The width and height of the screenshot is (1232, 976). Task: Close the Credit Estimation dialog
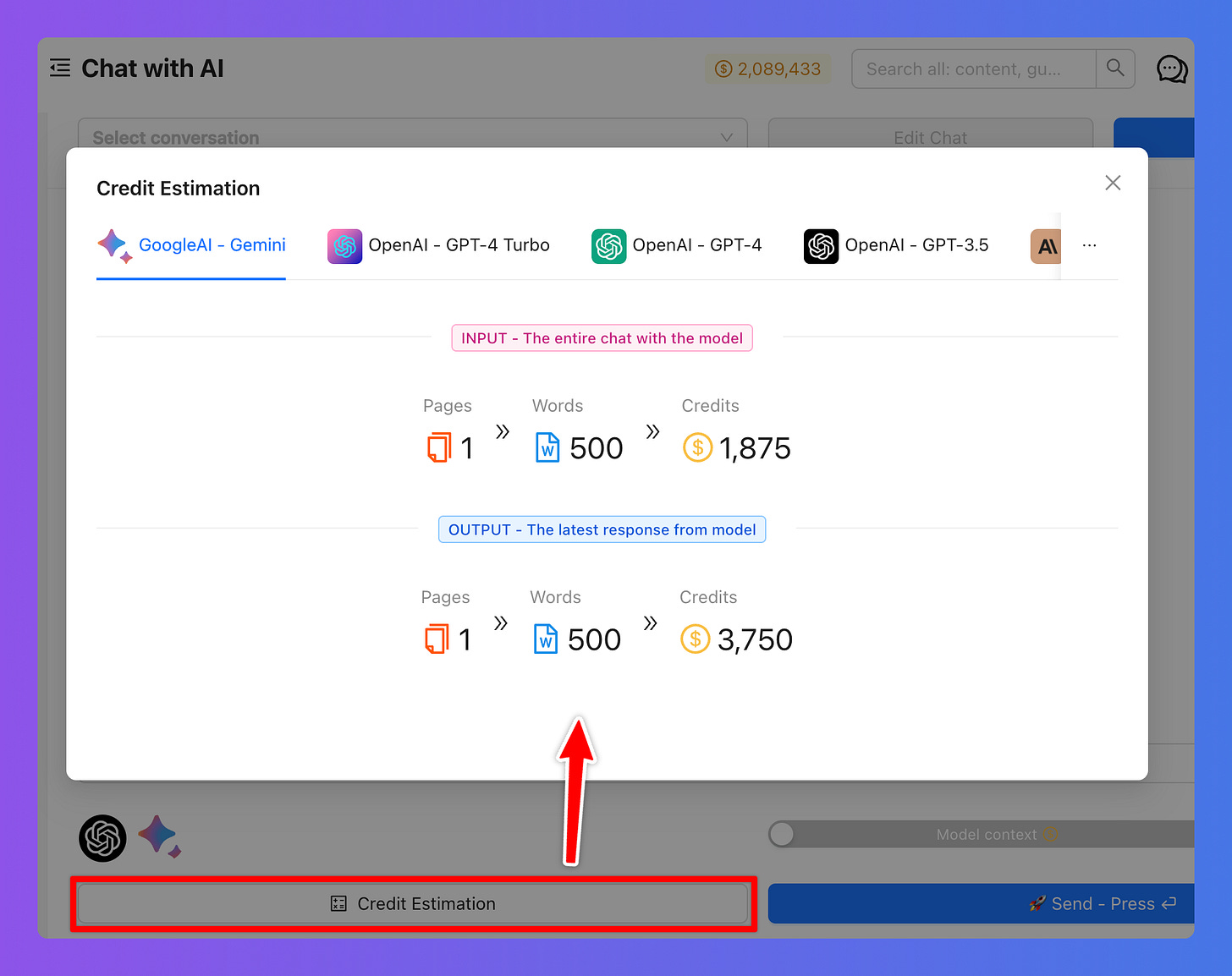pos(1113,183)
